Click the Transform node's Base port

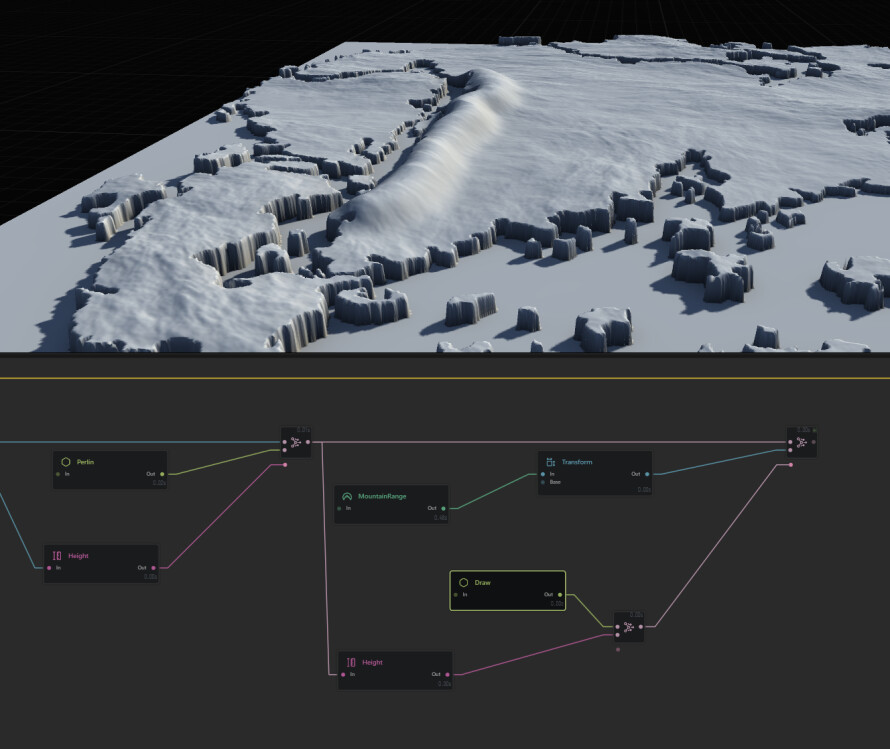pyautogui.click(x=543, y=482)
